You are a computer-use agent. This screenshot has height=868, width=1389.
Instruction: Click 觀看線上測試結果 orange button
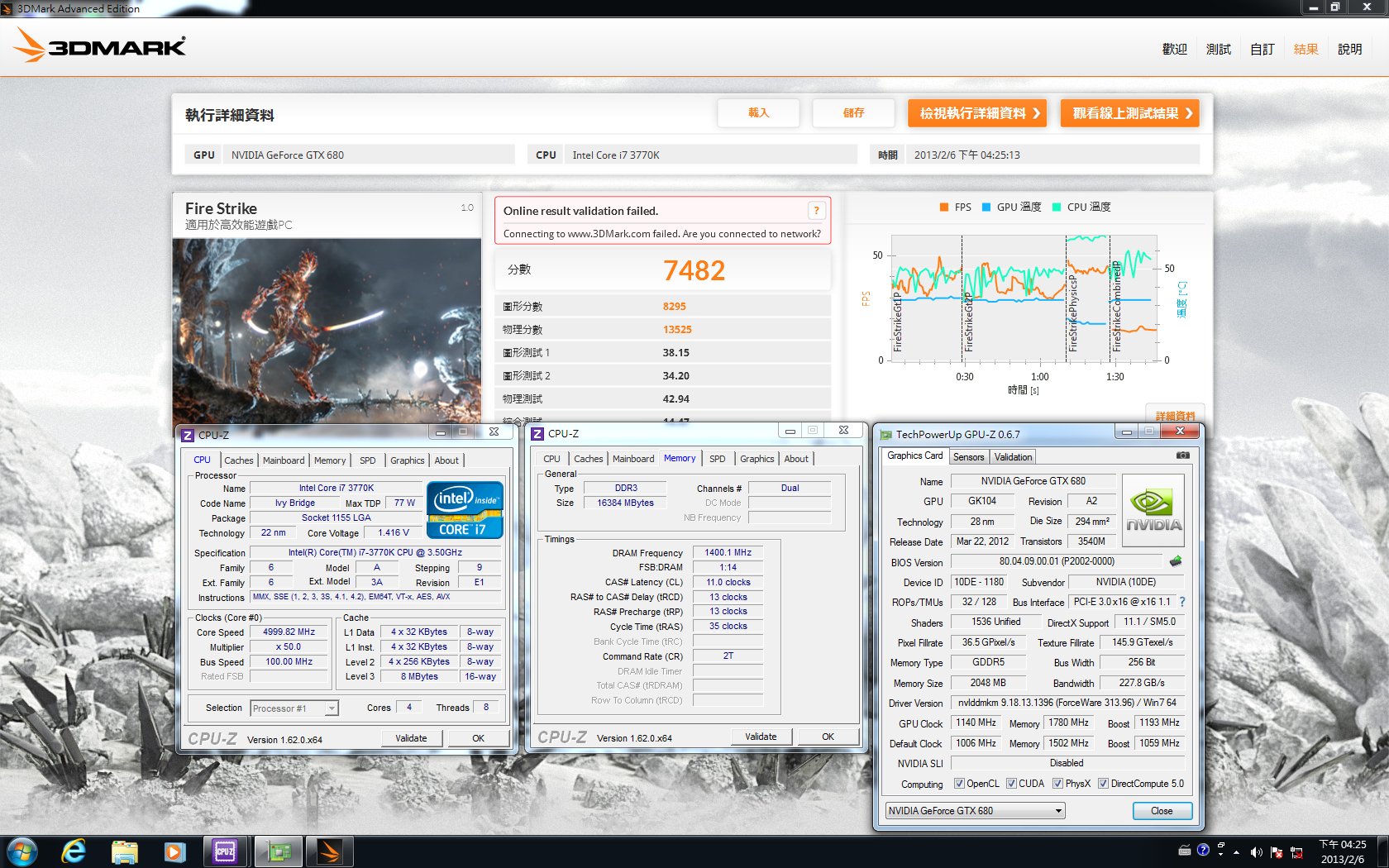pyautogui.click(x=1130, y=113)
